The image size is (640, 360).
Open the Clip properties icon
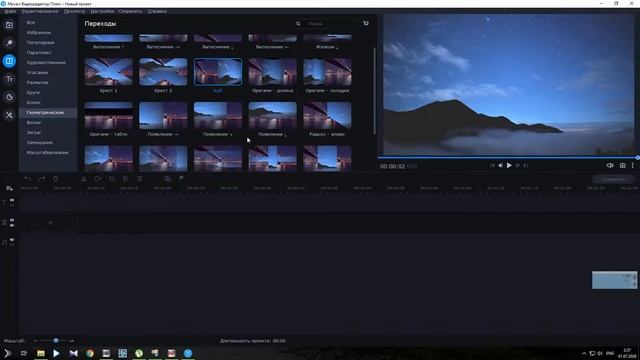click(x=140, y=179)
